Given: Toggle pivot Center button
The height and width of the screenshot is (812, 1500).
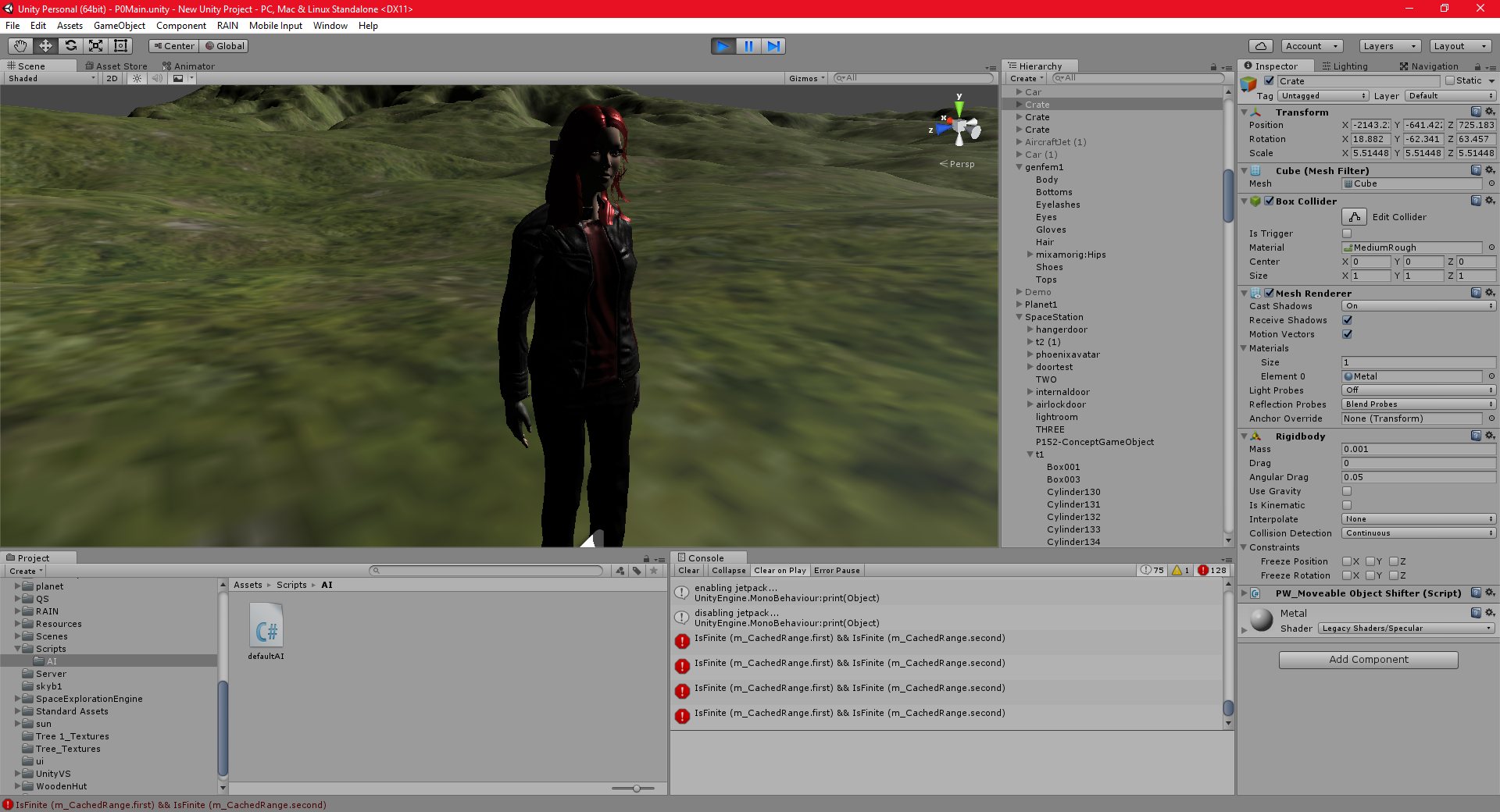Looking at the screenshot, I should (173, 46).
